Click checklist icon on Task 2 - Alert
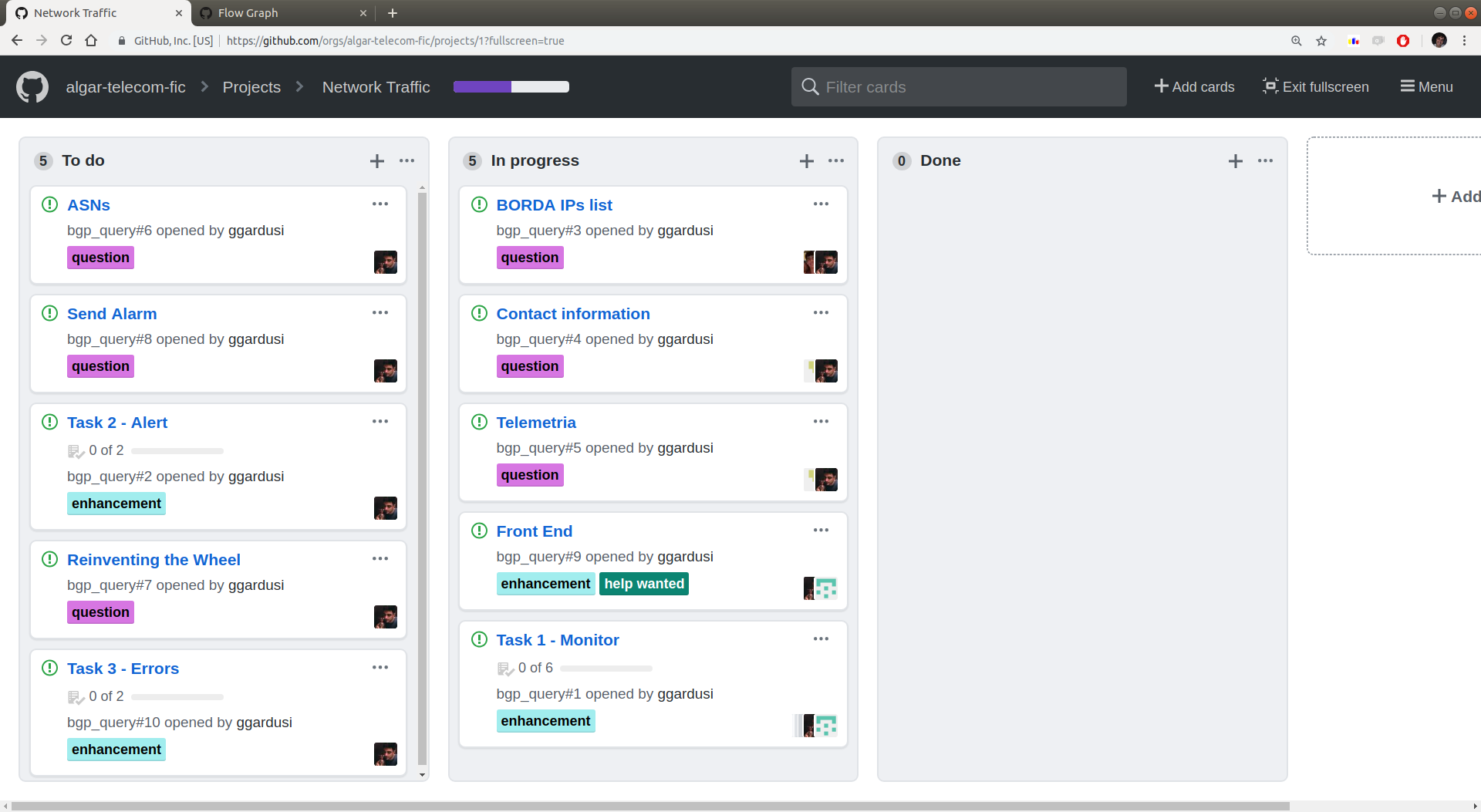Viewport: 1481px width, 812px height. point(76,451)
